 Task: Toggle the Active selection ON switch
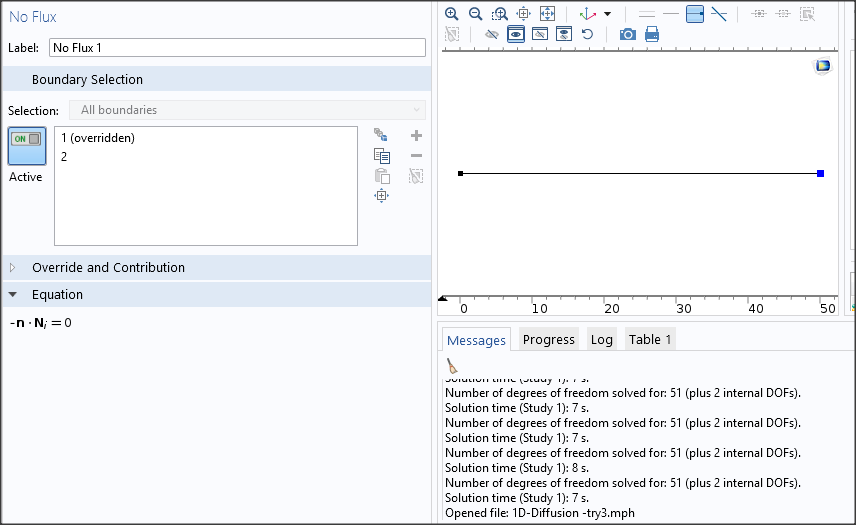tap(26, 140)
